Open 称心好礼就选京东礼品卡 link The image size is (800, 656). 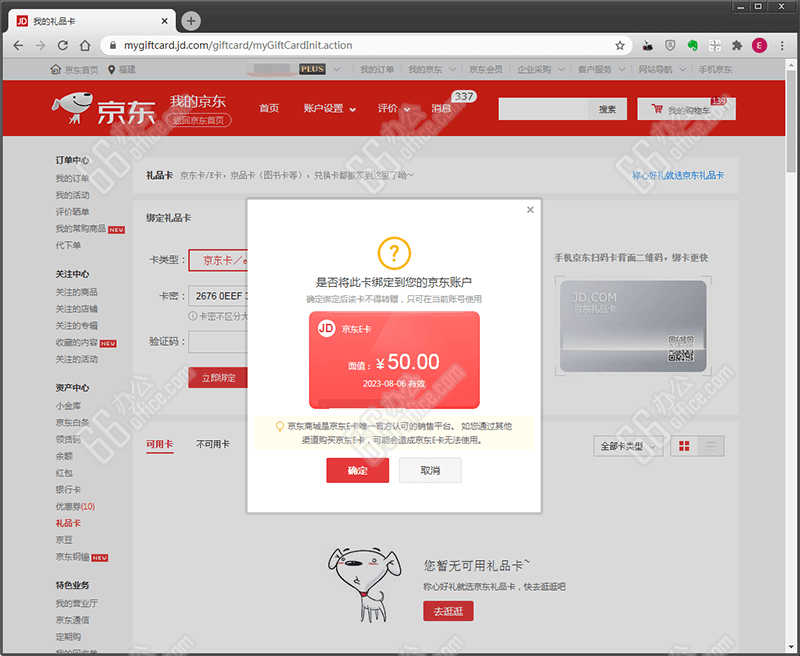click(x=678, y=175)
